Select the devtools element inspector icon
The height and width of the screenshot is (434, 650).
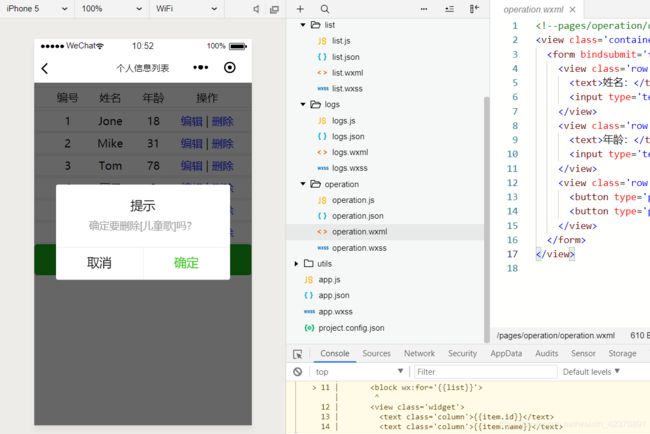tap(298, 354)
